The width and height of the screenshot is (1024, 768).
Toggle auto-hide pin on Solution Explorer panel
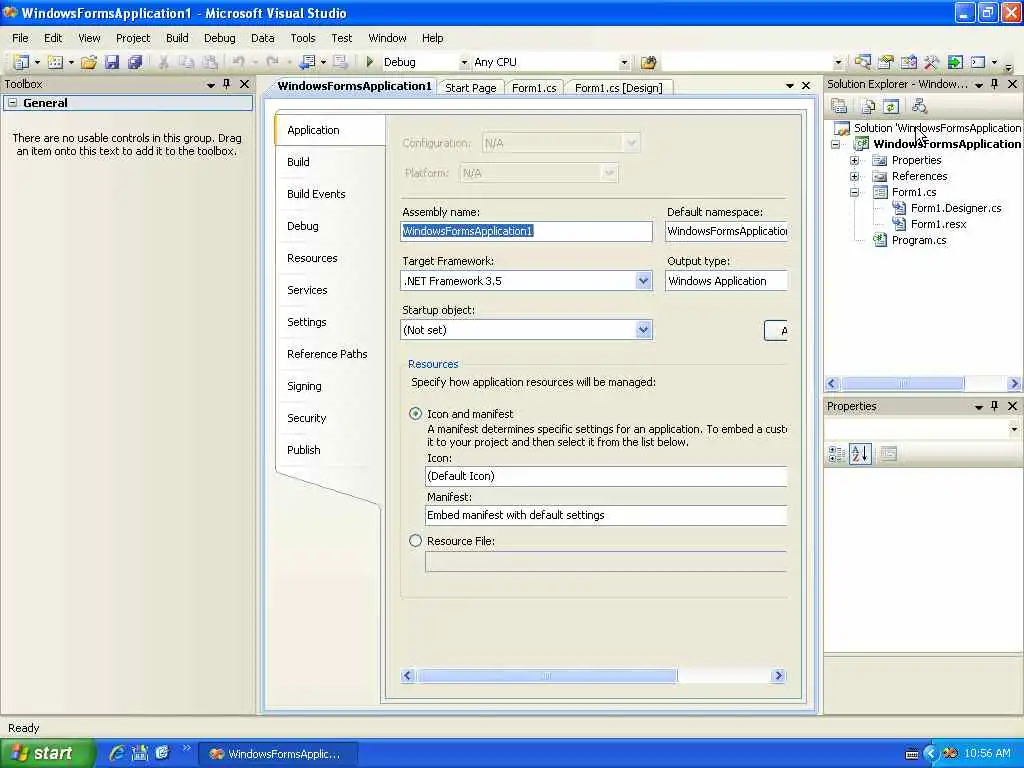995,84
